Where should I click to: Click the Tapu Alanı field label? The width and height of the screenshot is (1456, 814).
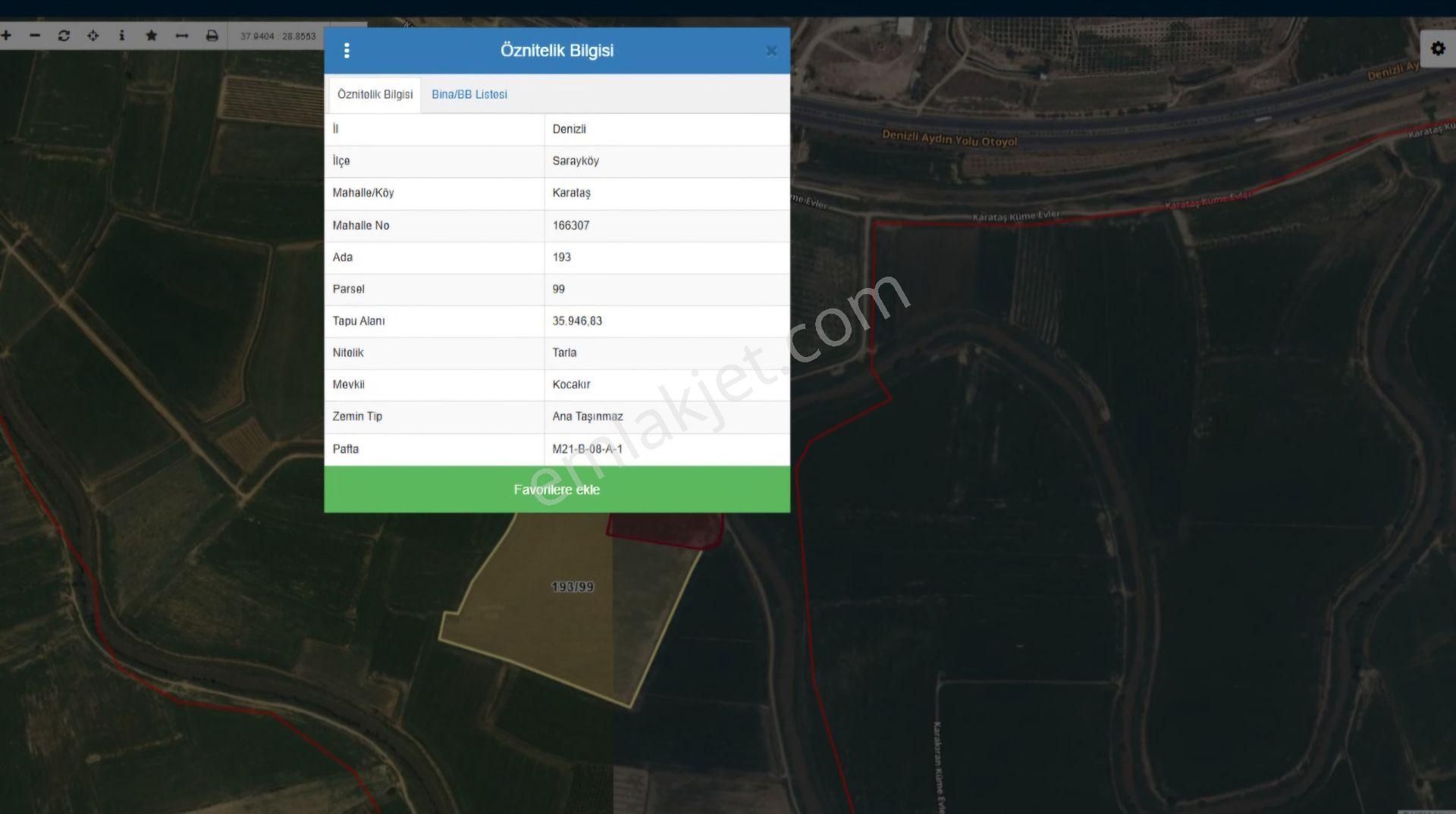click(x=359, y=321)
